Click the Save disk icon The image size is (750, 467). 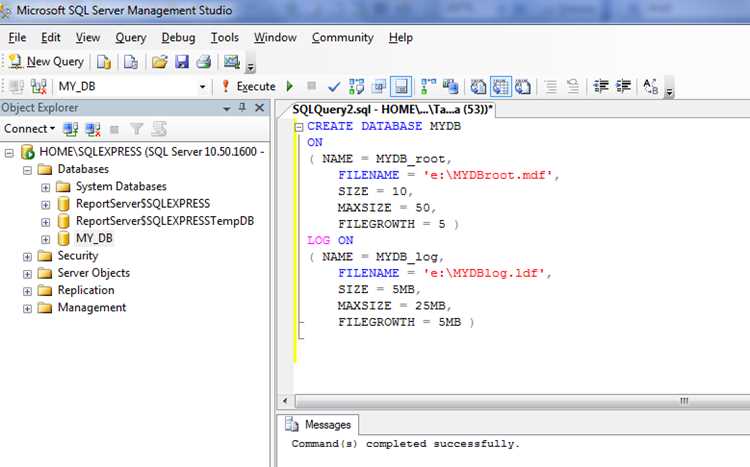tap(182, 62)
